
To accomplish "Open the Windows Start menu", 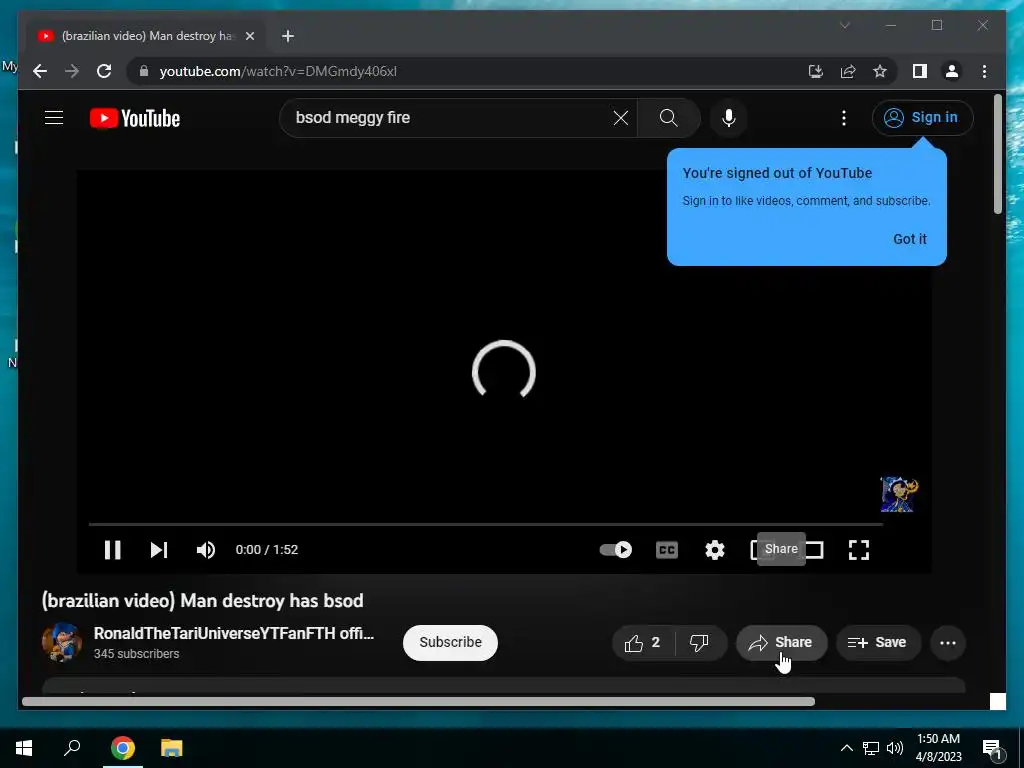I will [24, 748].
